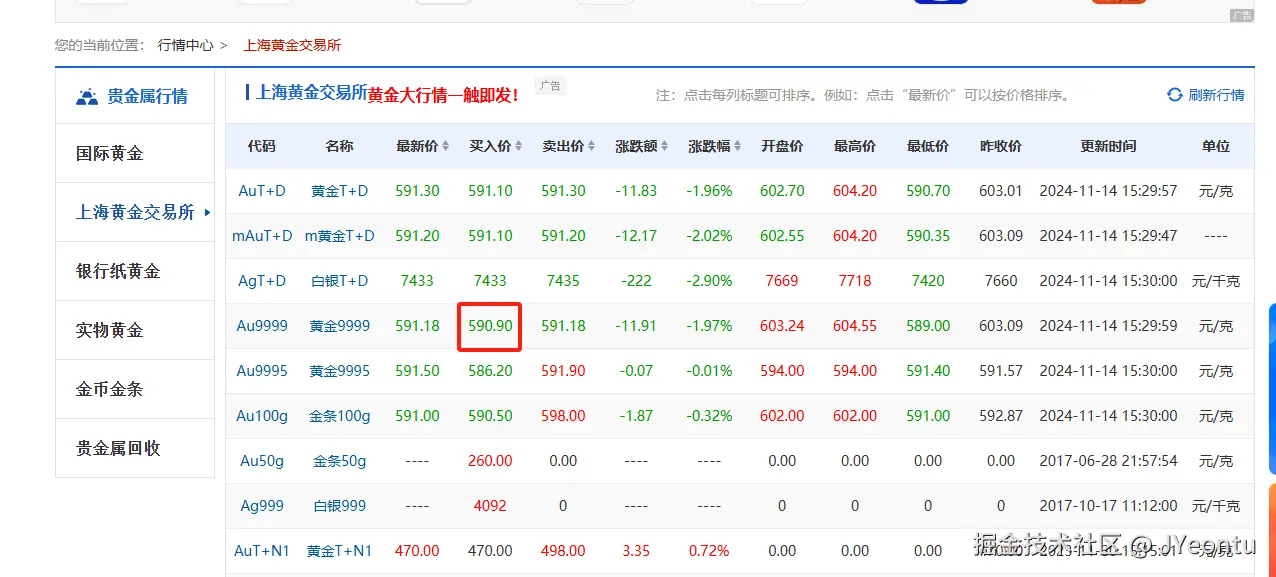Click the 最低价 column header
1276x577 pixels.
pos(928,146)
